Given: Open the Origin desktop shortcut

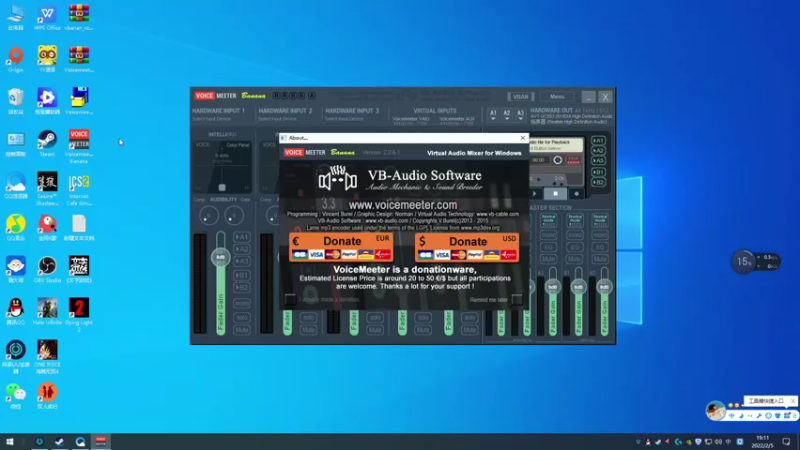Looking at the screenshot, I should click(16, 59).
